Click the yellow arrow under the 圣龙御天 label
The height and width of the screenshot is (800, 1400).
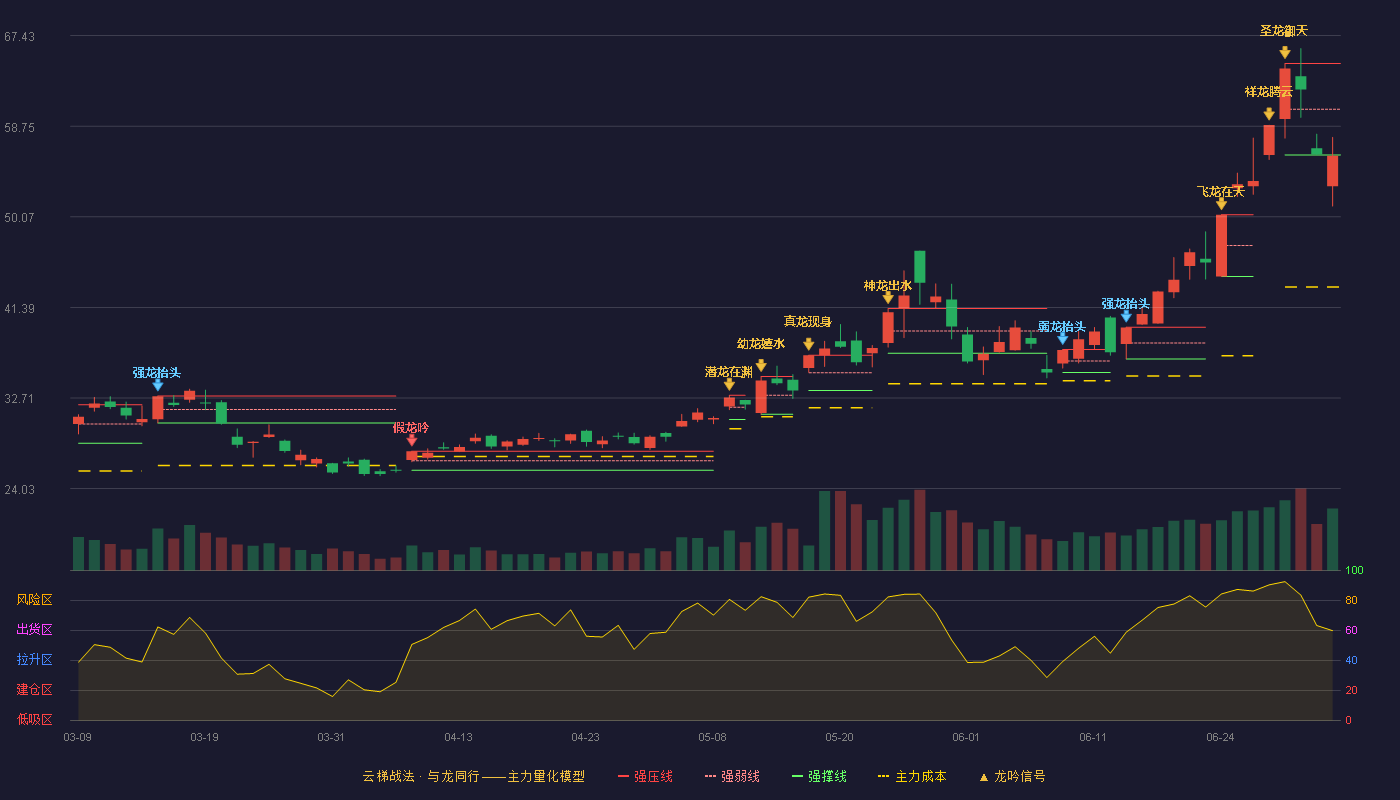[1285, 53]
